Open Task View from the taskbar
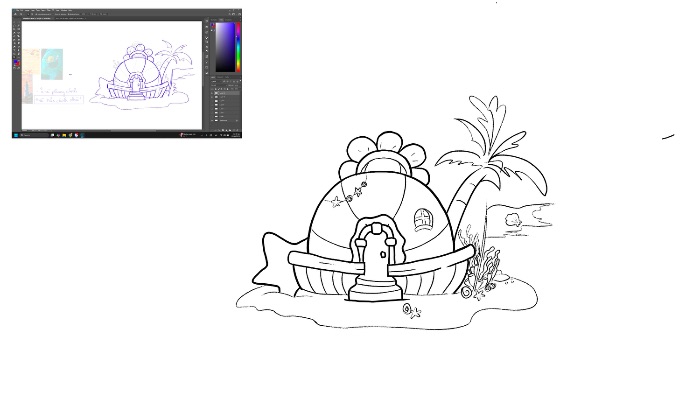The image size is (700, 420). 52,135
